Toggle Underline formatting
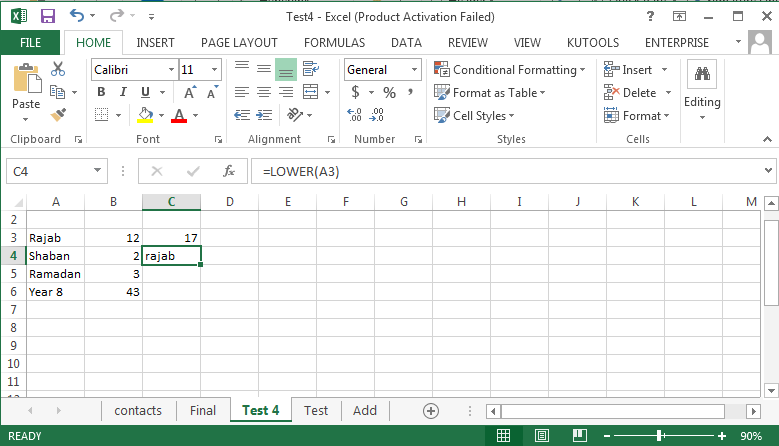This screenshot has height=446, width=779. point(145,92)
